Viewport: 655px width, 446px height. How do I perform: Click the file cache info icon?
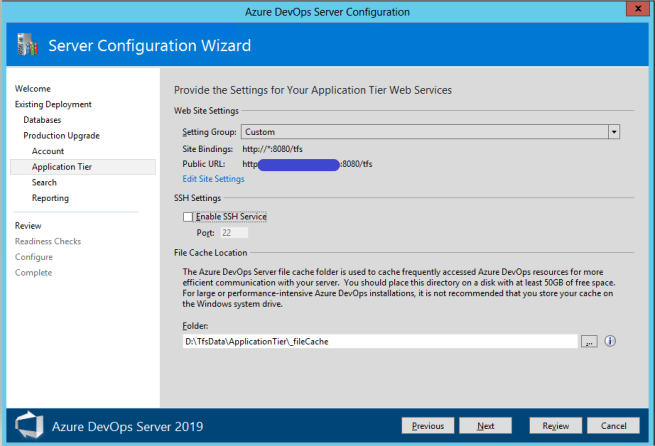[610, 341]
